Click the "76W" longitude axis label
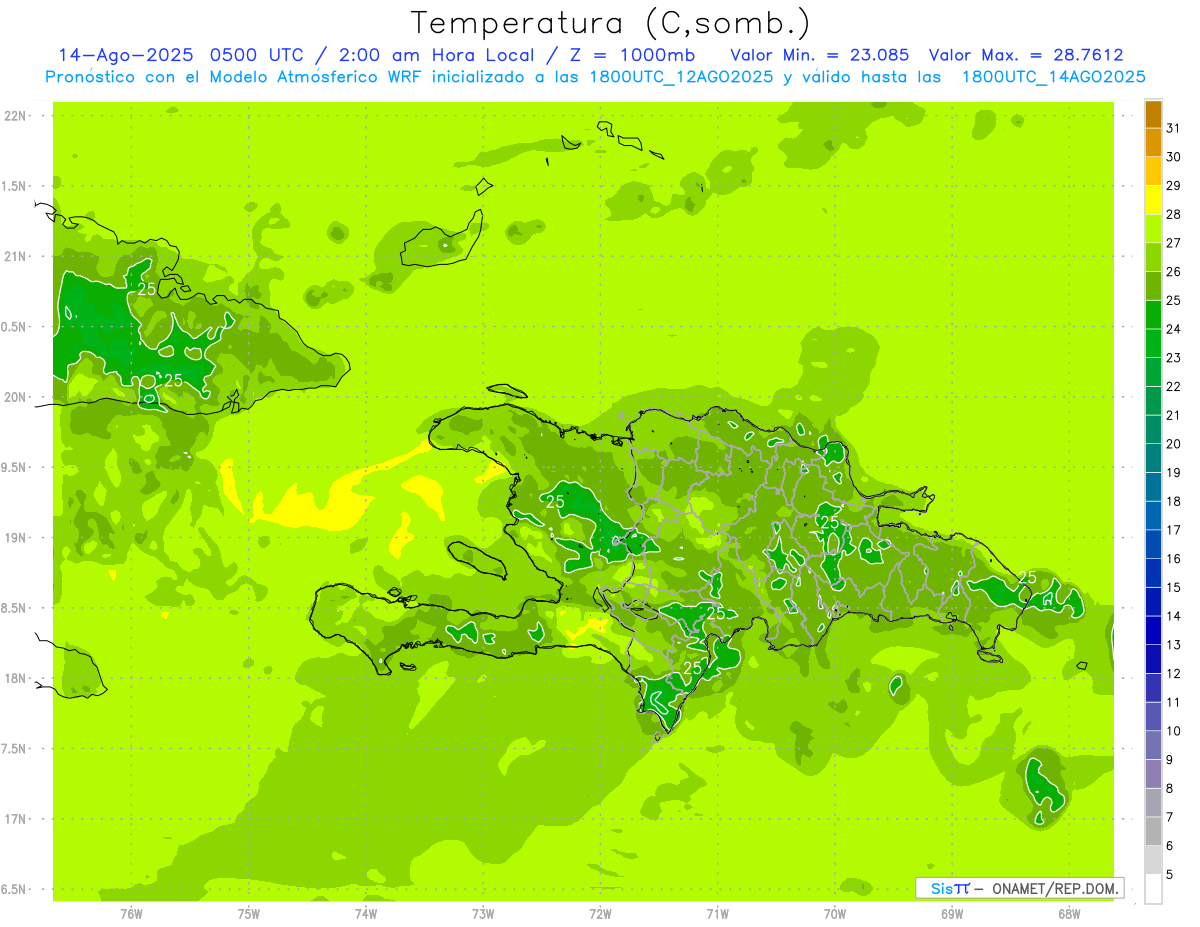Screen dimensions: 1200x927 tap(131, 913)
